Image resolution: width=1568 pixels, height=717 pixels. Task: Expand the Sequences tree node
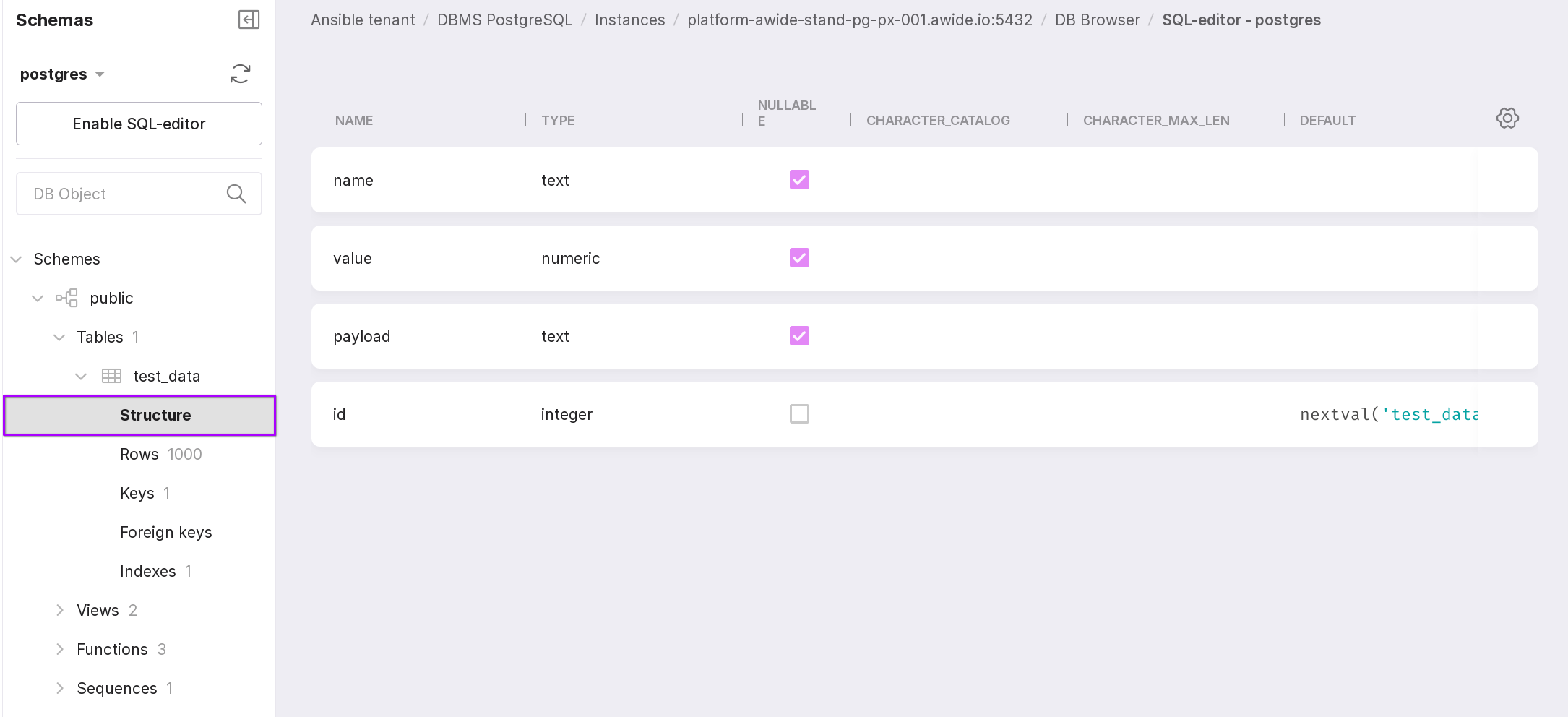60,688
